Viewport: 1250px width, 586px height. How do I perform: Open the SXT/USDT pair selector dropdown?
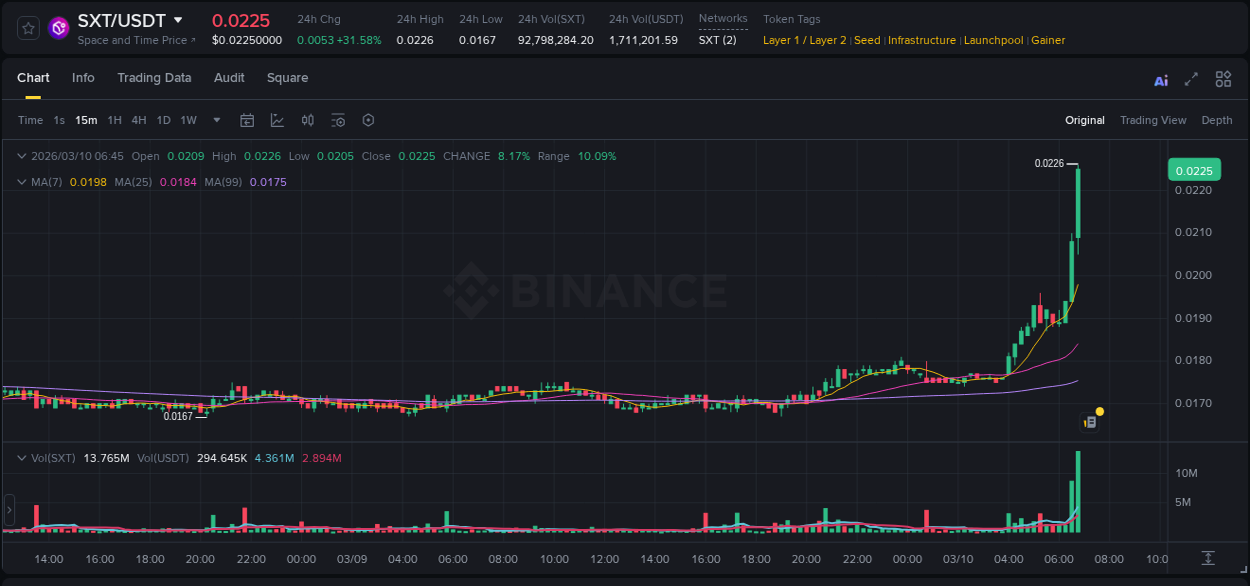(178, 20)
